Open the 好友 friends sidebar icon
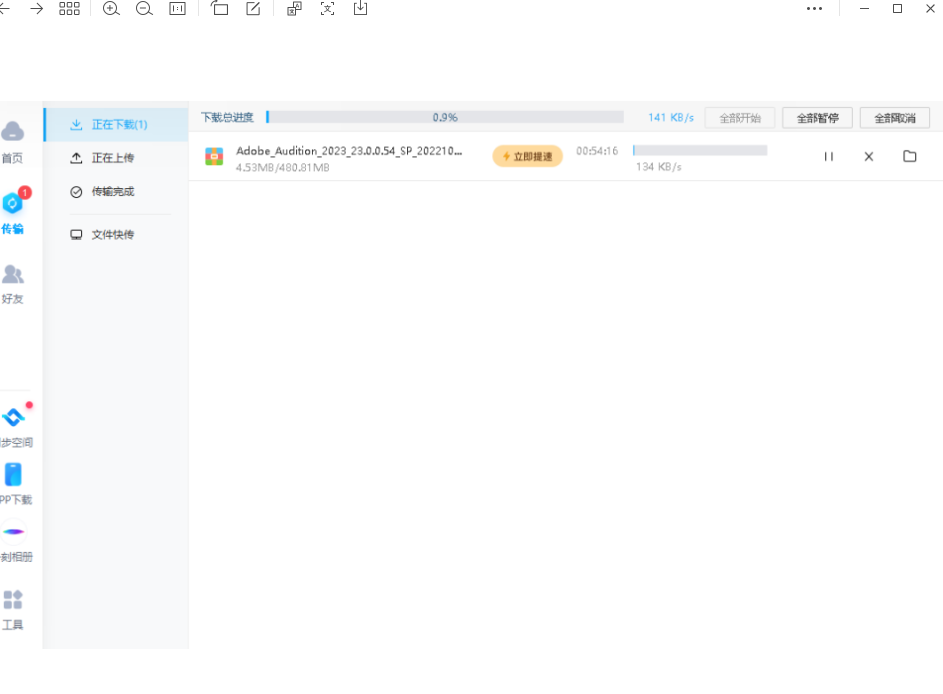This screenshot has width=943, height=694. pos(12,274)
